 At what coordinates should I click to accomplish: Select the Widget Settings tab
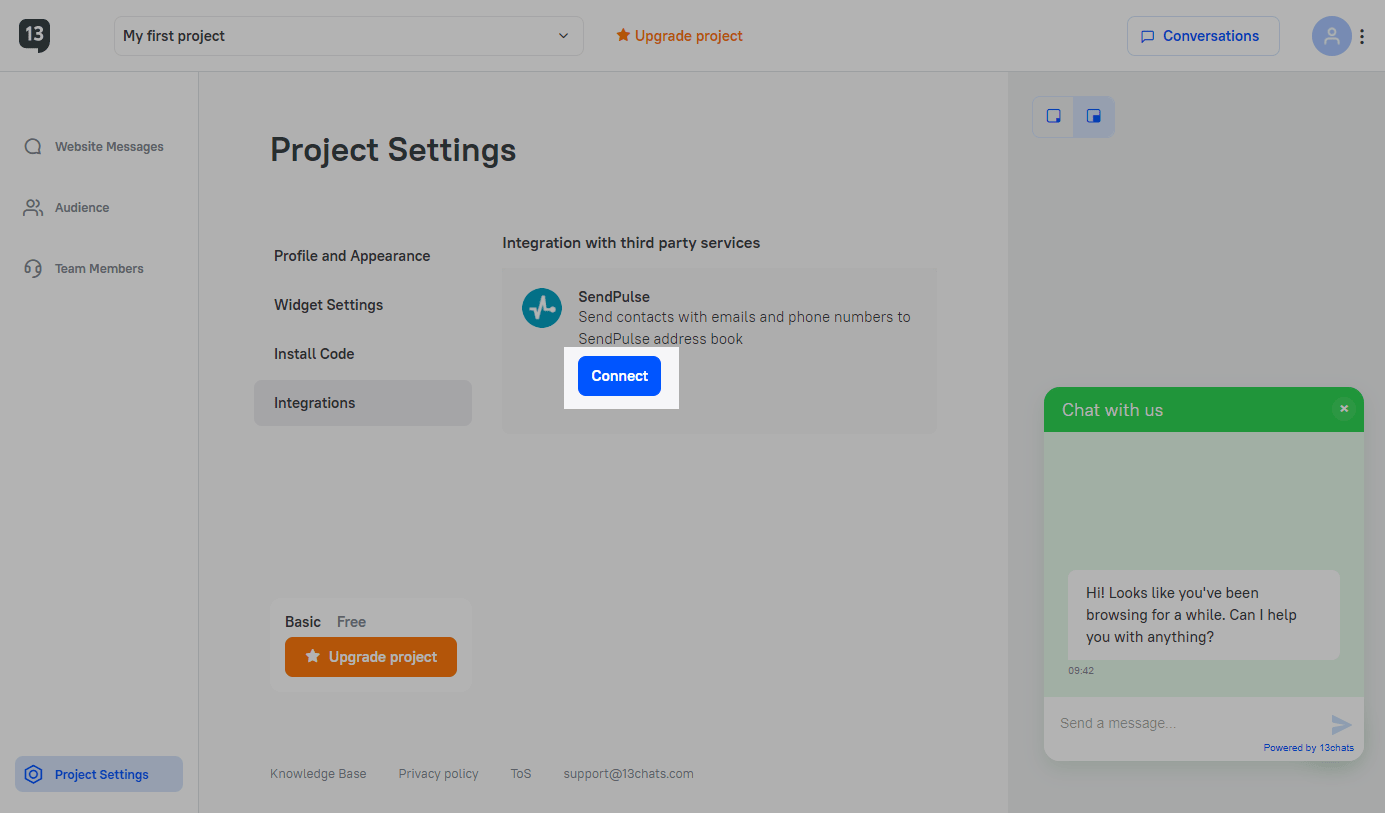(328, 305)
